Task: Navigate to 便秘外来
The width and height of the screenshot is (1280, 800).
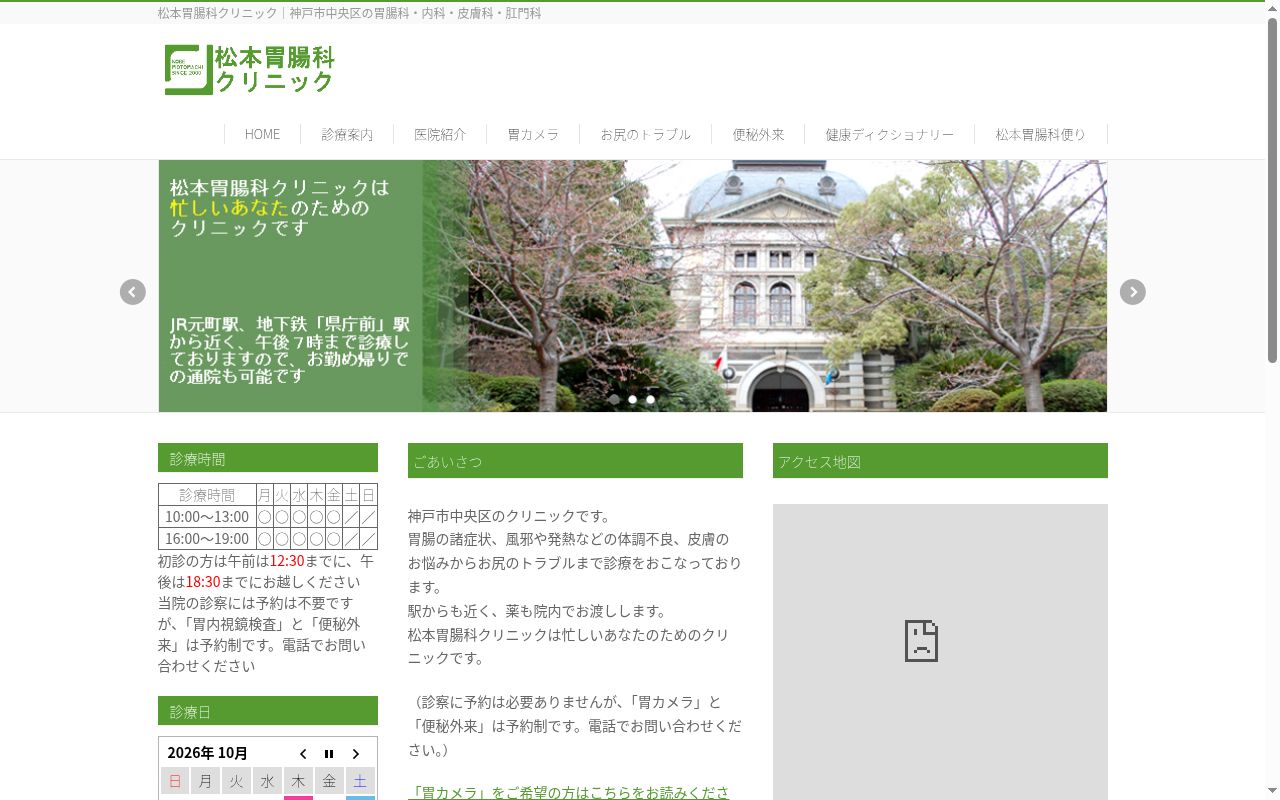Action: [758, 134]
